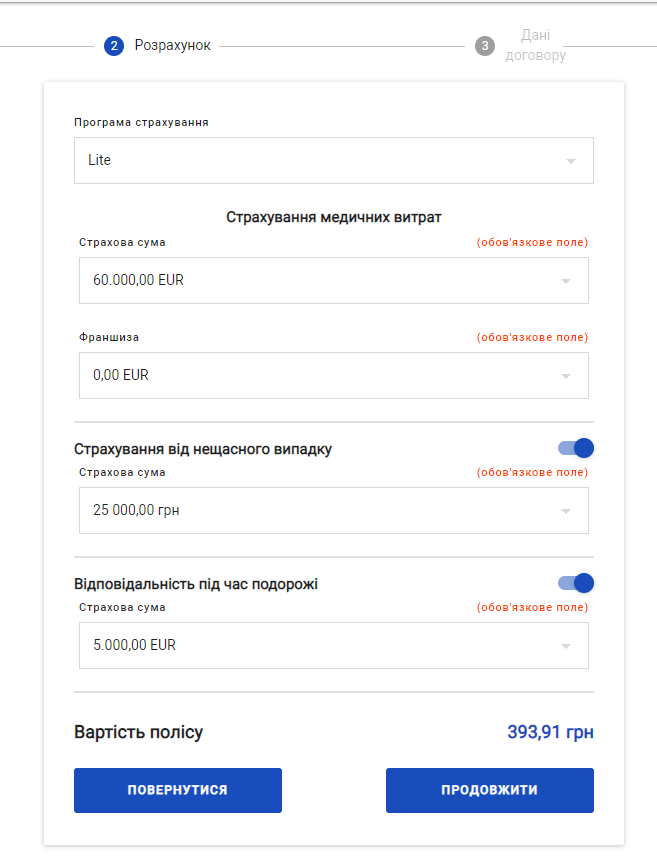The width and height of the screenshot is (657, 867).
Task: Go to the Дані договору step
Action: [535, 45]
